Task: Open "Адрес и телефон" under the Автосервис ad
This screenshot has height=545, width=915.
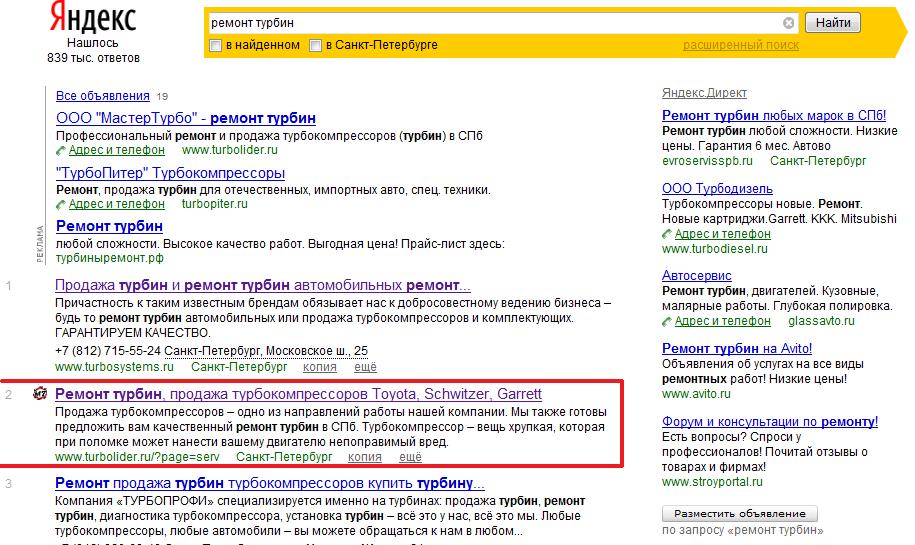Action: (x=722, y=321)
